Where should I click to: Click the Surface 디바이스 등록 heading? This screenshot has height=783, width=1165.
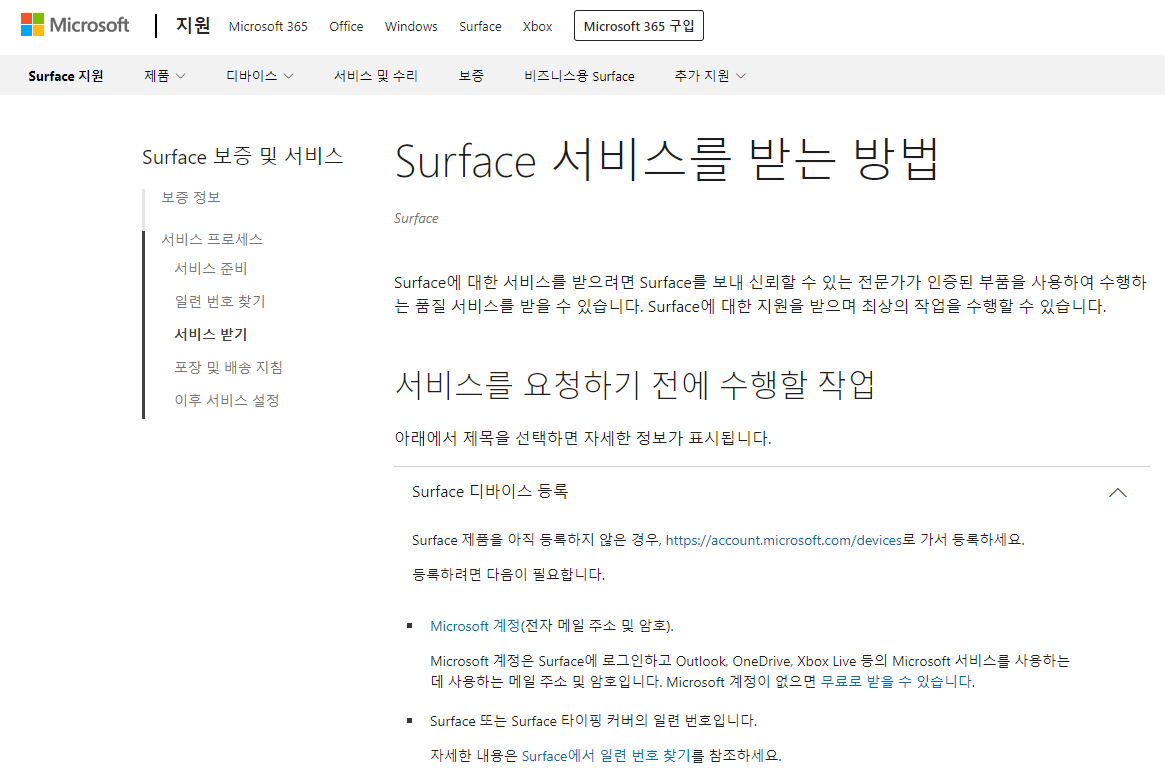click(x=490, y=491)
